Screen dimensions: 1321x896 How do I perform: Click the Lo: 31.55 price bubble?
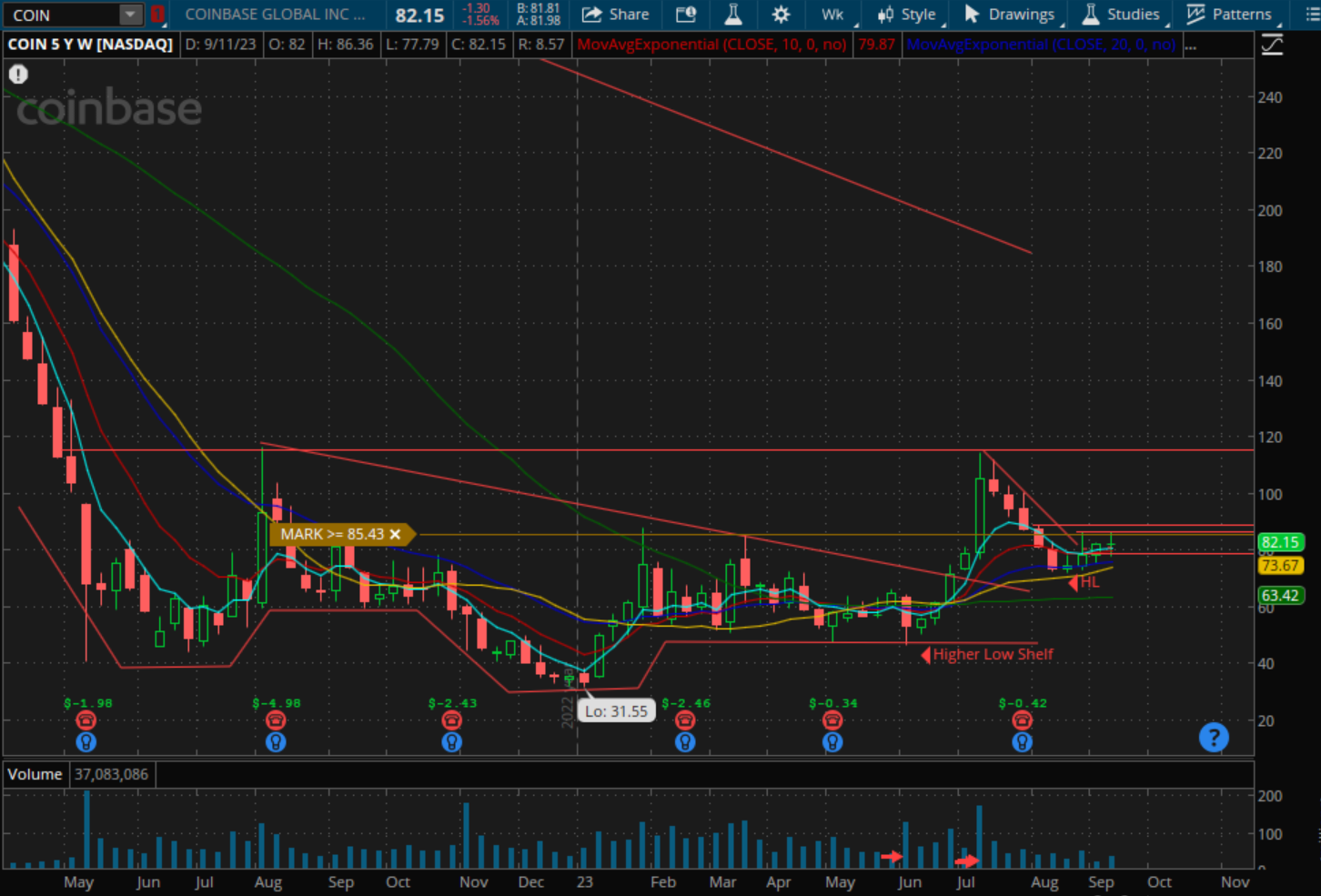point(616,711)
